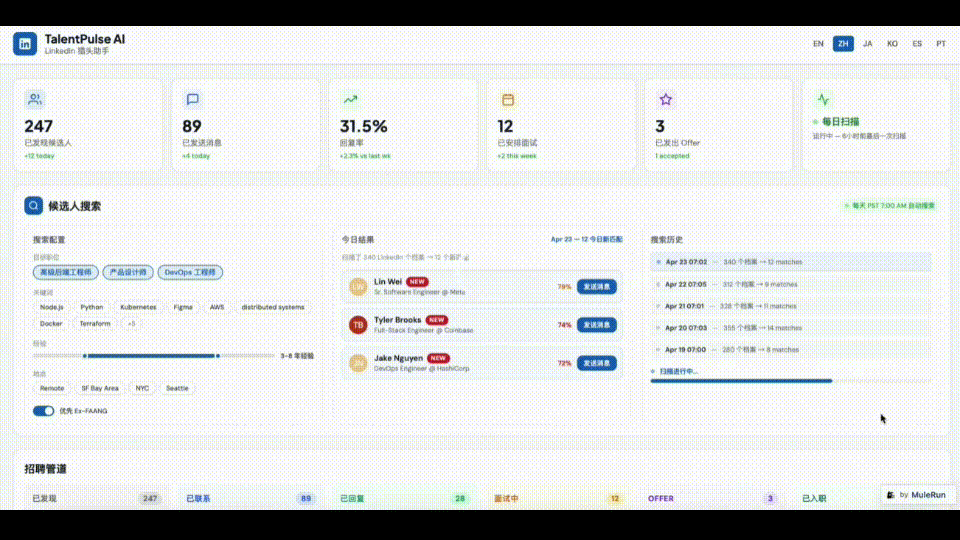
Task: Toggle the Python keyword chip
Action: coord(92,307)
